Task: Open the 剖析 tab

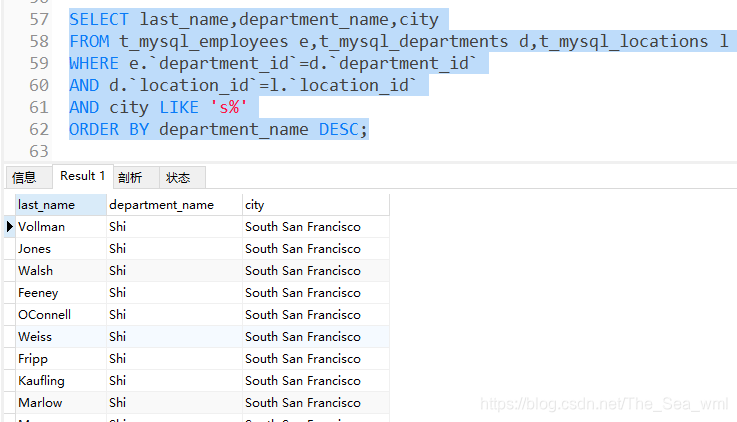Action: click(x=136, y=178)
